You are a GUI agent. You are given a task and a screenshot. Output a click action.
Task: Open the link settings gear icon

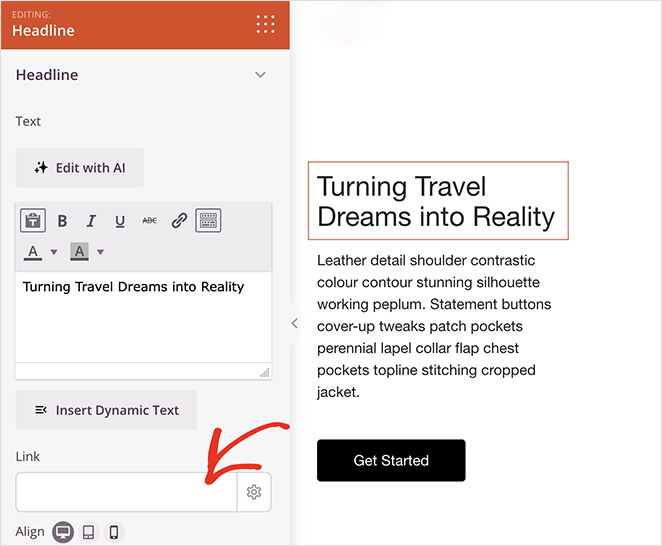coord(254,492)
